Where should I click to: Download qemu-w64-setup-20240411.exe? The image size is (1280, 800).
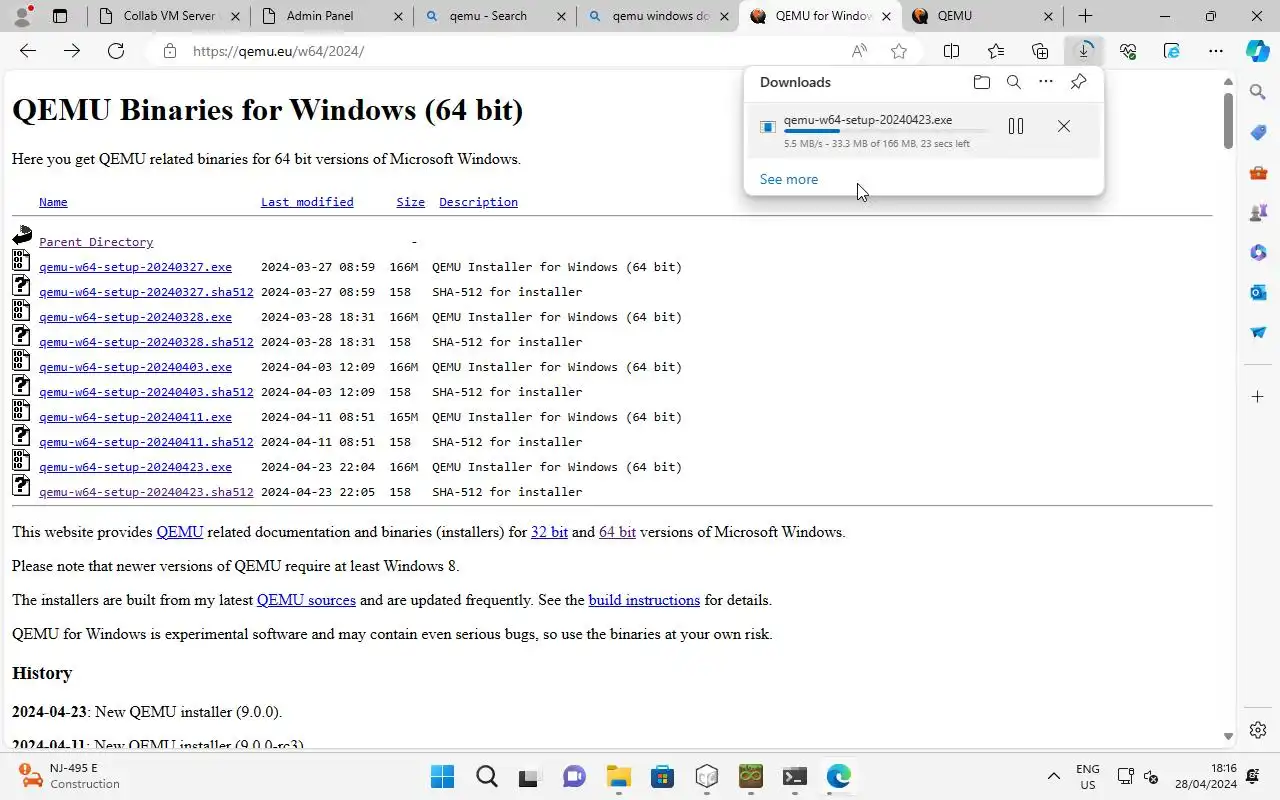pyautogui.click(x=135, y=417)
